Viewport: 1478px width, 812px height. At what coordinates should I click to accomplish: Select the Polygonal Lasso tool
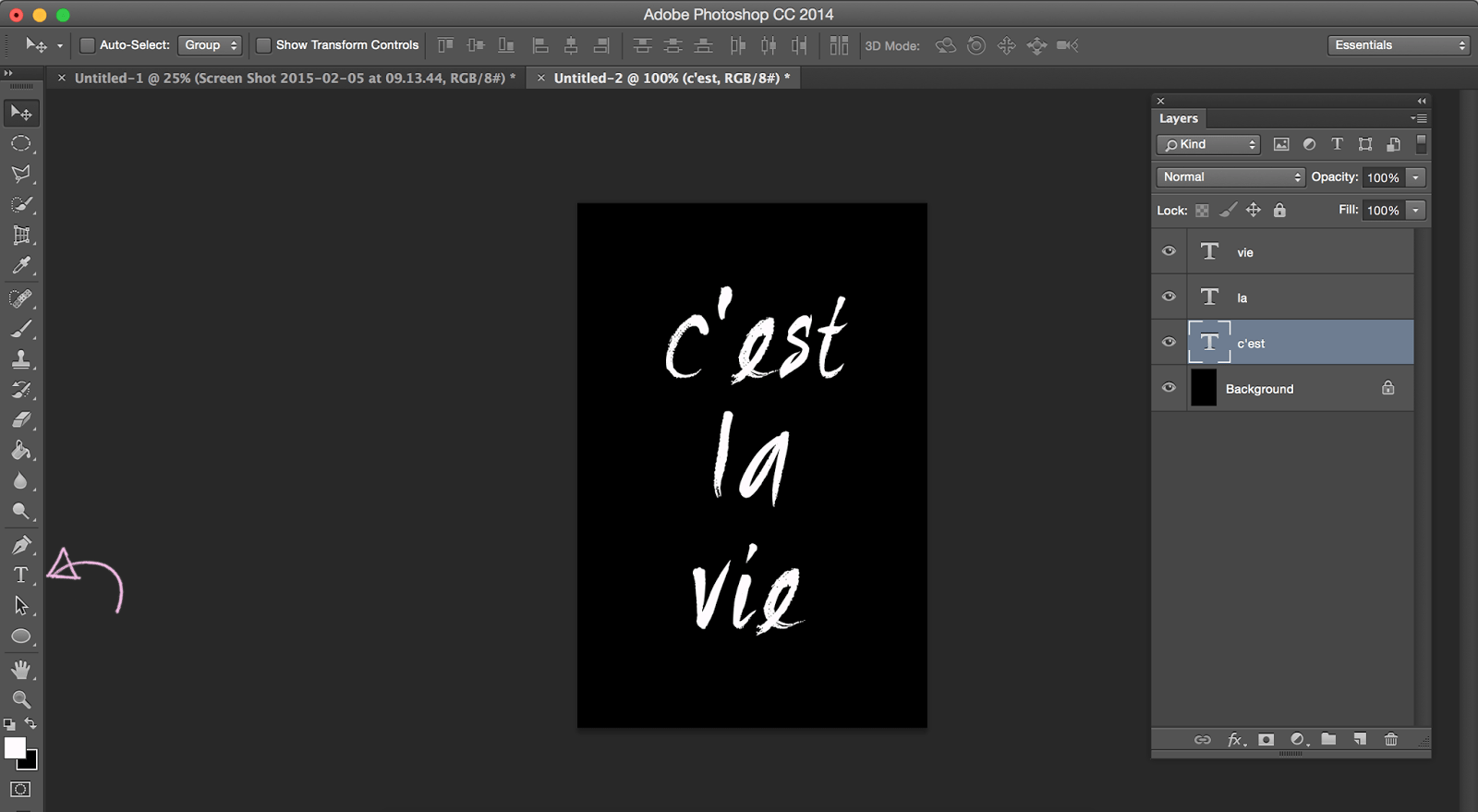coord(21,174)
